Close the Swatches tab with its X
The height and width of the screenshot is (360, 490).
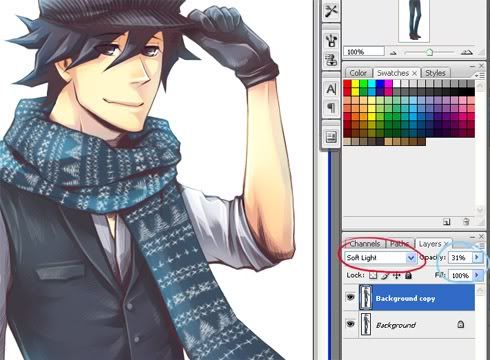pos(414,73)
